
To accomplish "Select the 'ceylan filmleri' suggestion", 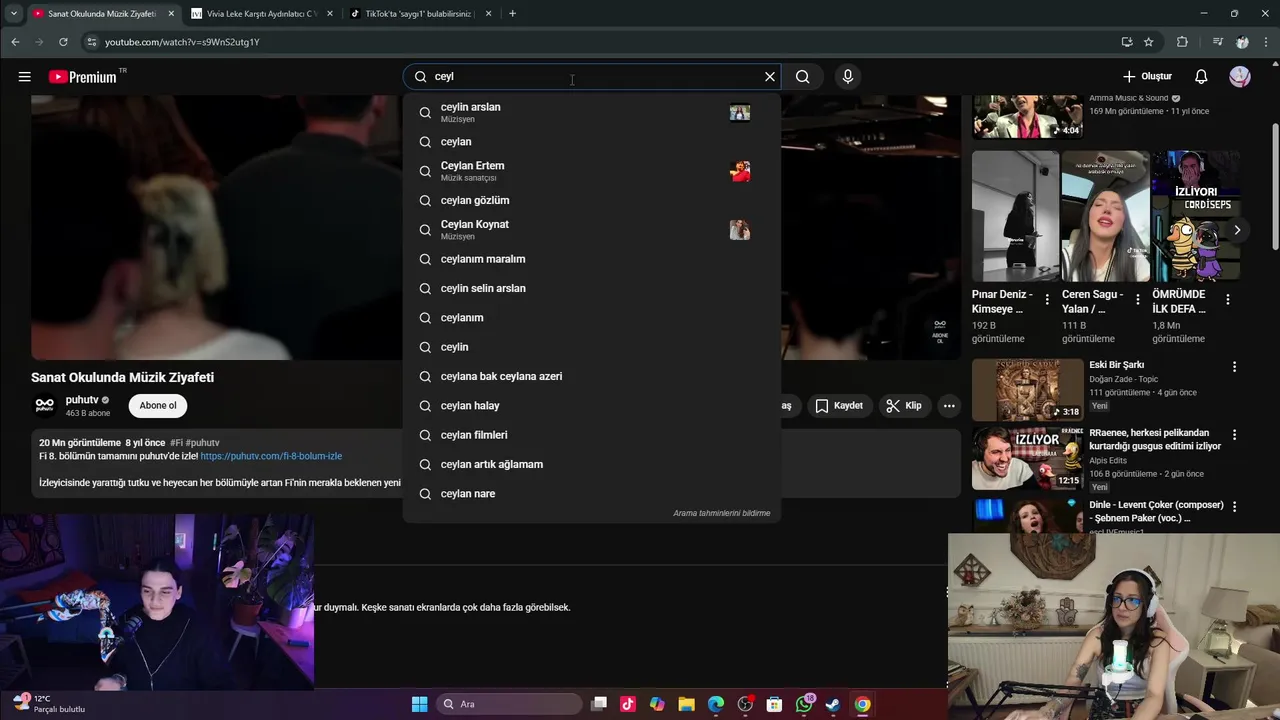I will [x=592, y=435].
